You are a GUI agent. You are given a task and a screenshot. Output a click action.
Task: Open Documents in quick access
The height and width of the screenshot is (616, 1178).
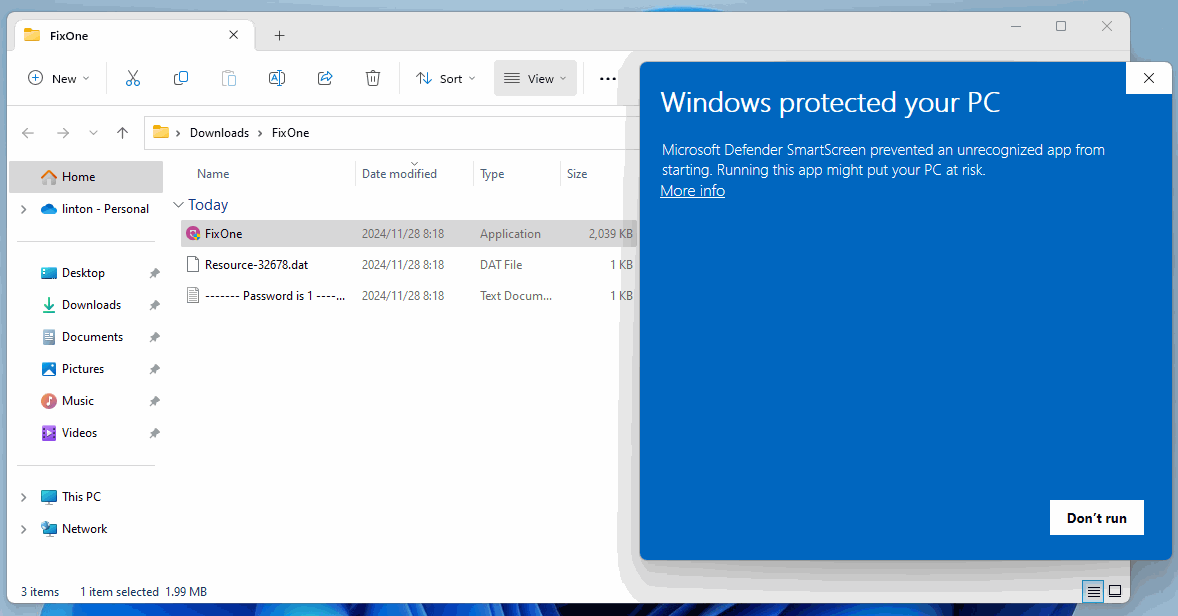(x=82, y=337)
